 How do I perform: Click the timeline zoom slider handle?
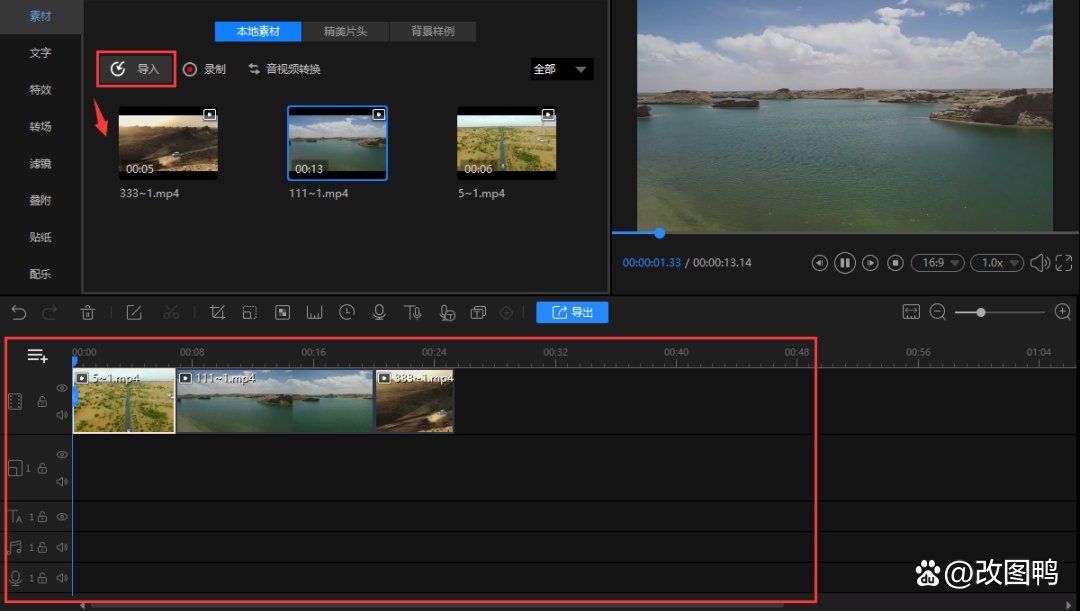(981, 312)
